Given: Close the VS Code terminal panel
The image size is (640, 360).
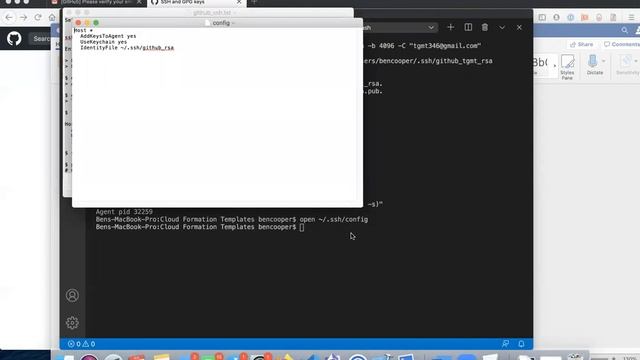Looking at the screenshot, I should click(x=519, y=27).
